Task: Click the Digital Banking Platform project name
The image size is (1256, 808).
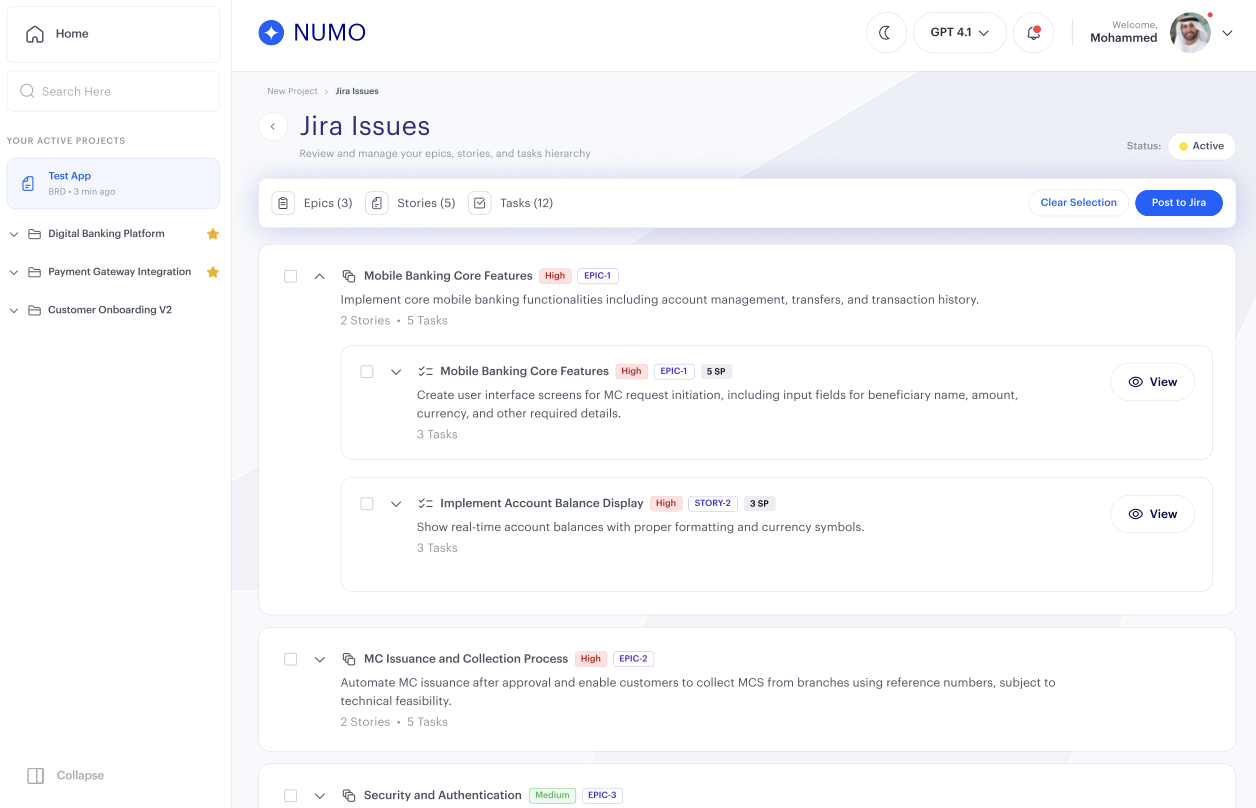Action: pyautogui.click(x=106, y=234)
